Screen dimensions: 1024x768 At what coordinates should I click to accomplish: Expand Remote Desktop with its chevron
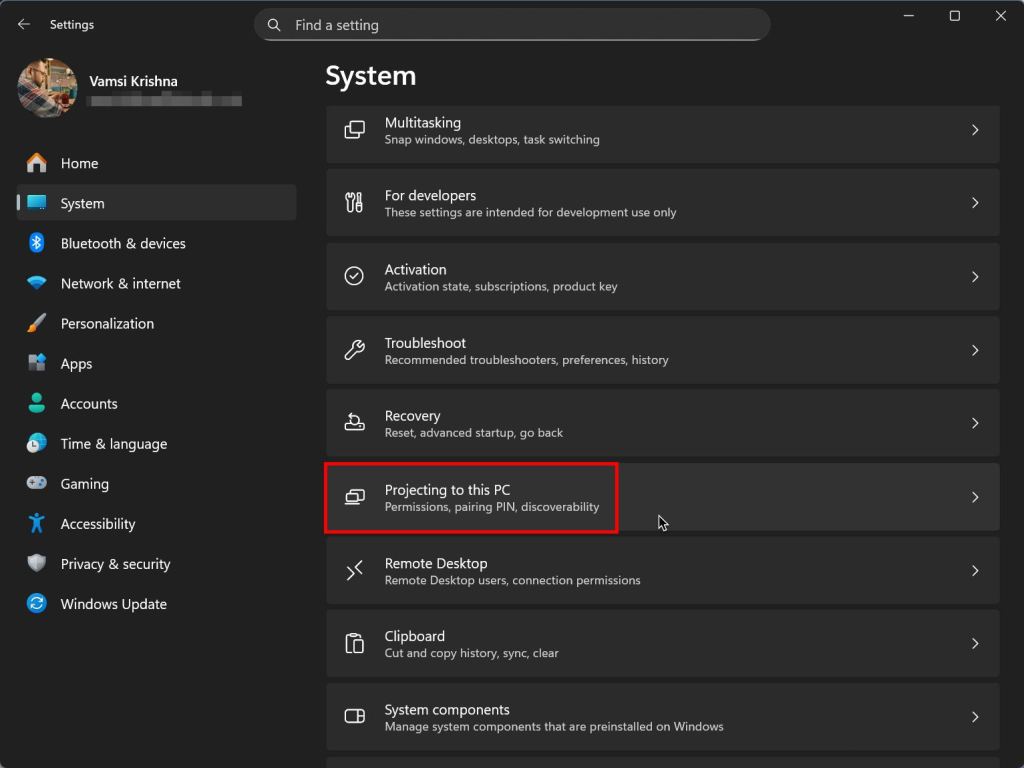click(975, 571)
